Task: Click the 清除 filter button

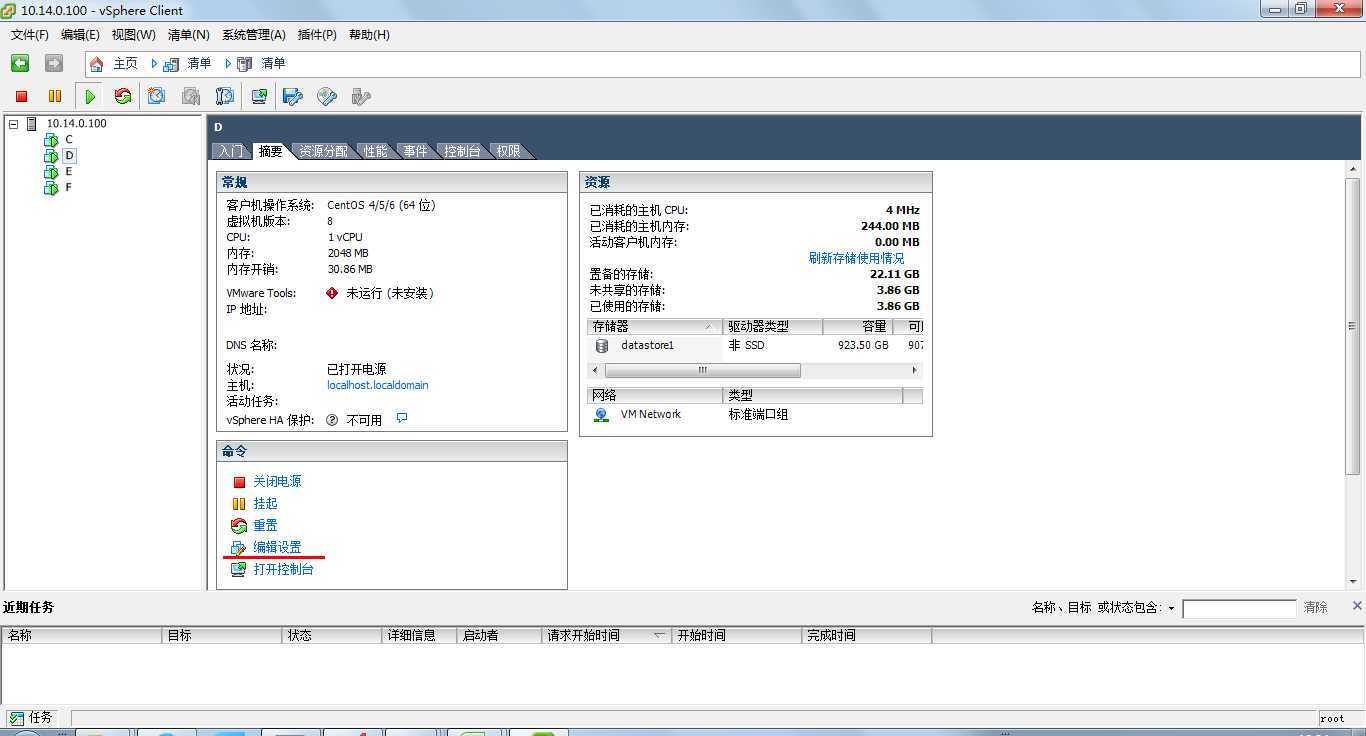Action: 1315,608
